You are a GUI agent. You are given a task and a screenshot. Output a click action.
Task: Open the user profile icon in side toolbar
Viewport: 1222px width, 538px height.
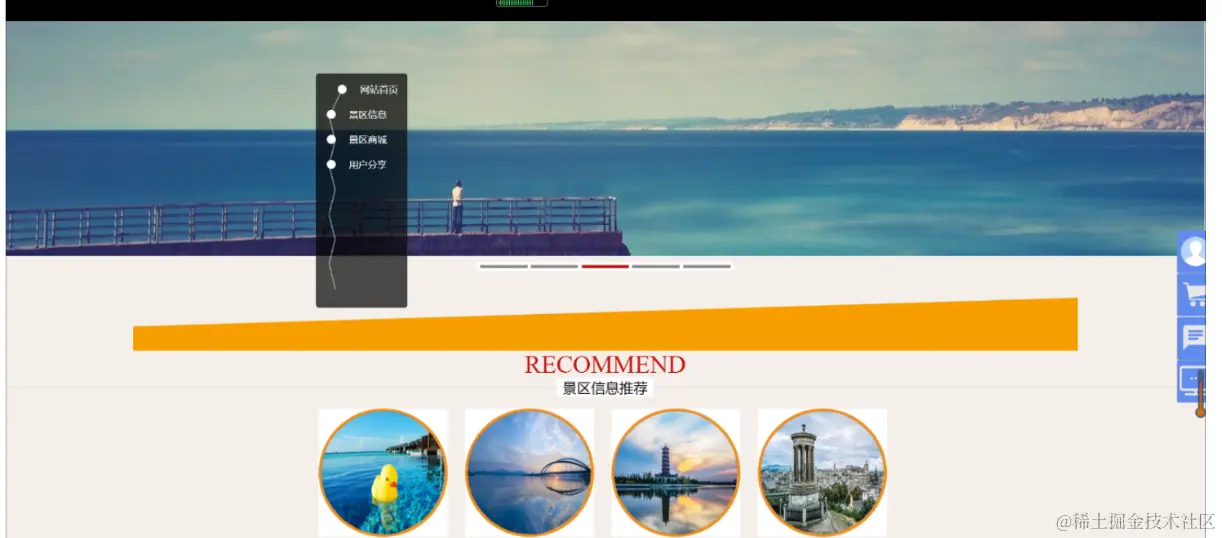point(1192,251)
